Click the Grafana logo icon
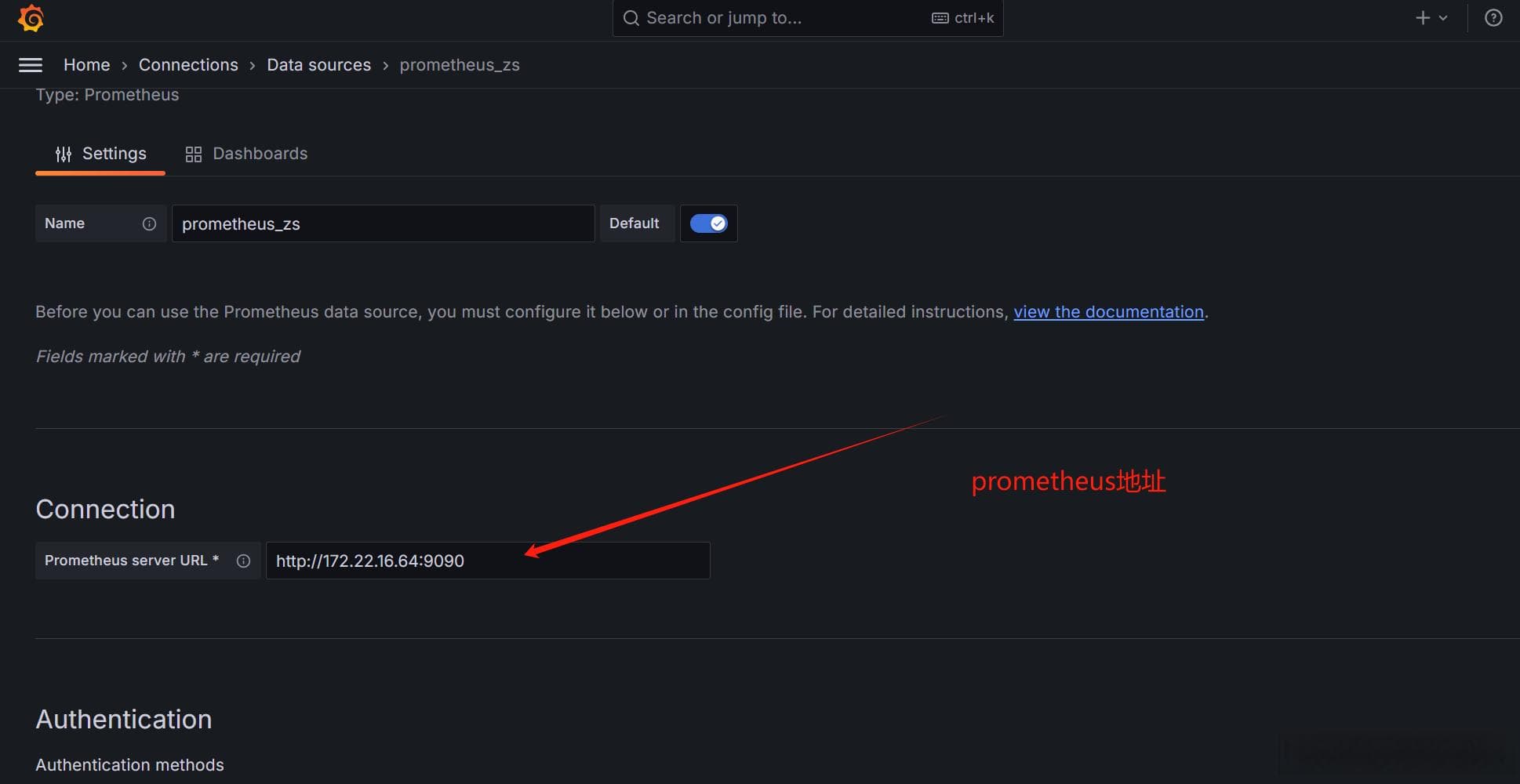 coord(31,18)
